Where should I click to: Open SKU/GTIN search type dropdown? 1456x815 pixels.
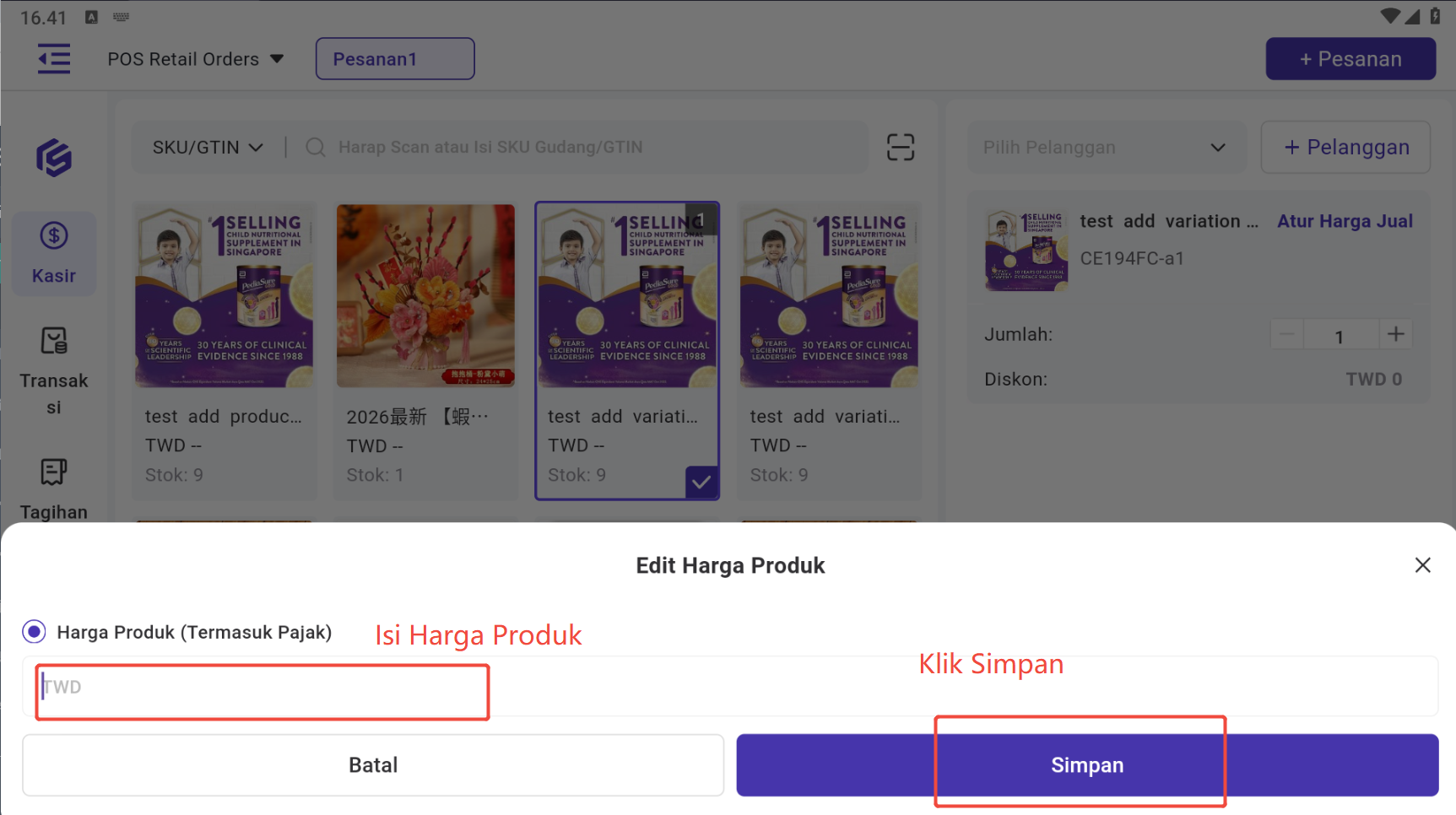tap(208, 148)
